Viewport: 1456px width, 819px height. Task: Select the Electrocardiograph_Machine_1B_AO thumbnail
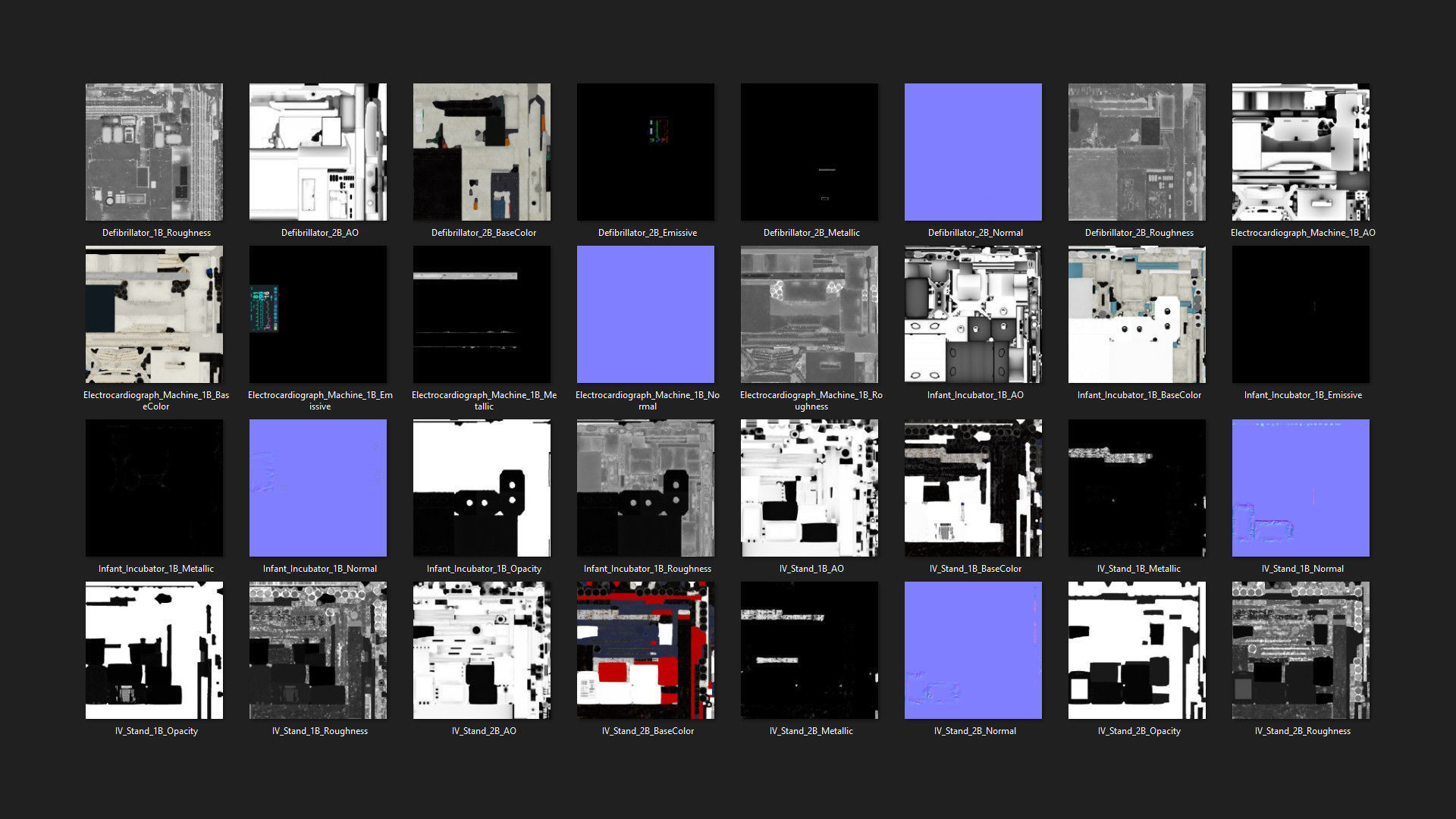pos(1301,152)
